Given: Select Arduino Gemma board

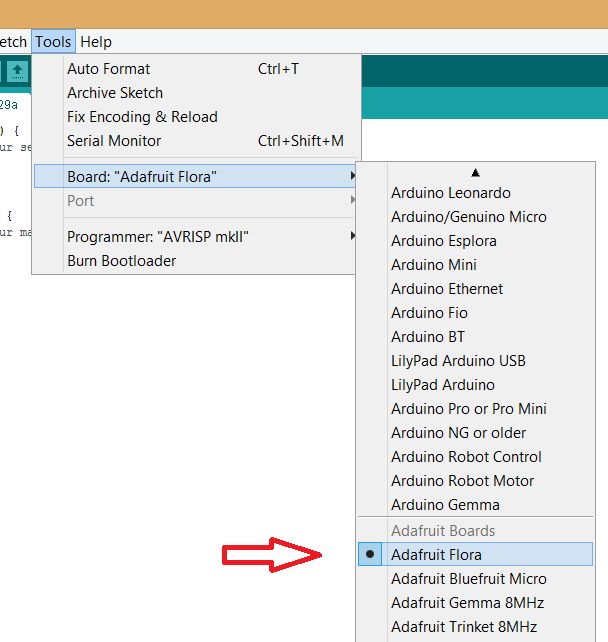Looking at the screenshot, I should click(x=475, y=504).
